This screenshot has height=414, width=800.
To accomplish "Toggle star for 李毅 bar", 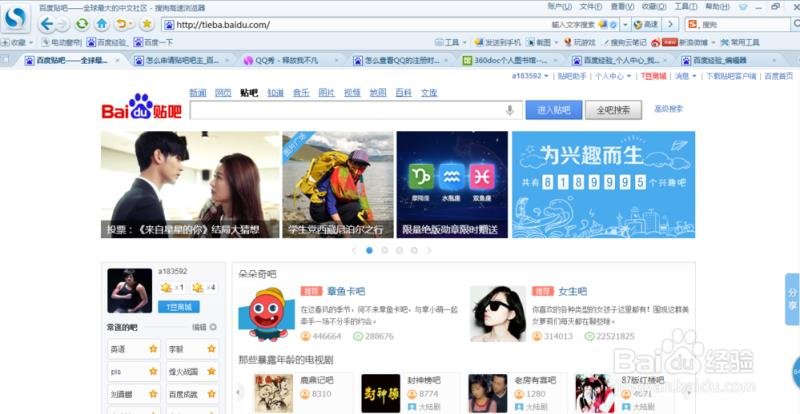I will [211, 349].
